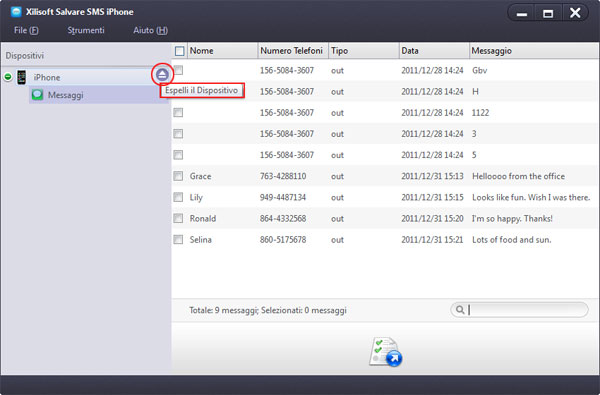Open the Strumenti menu

tap(86, 30)
